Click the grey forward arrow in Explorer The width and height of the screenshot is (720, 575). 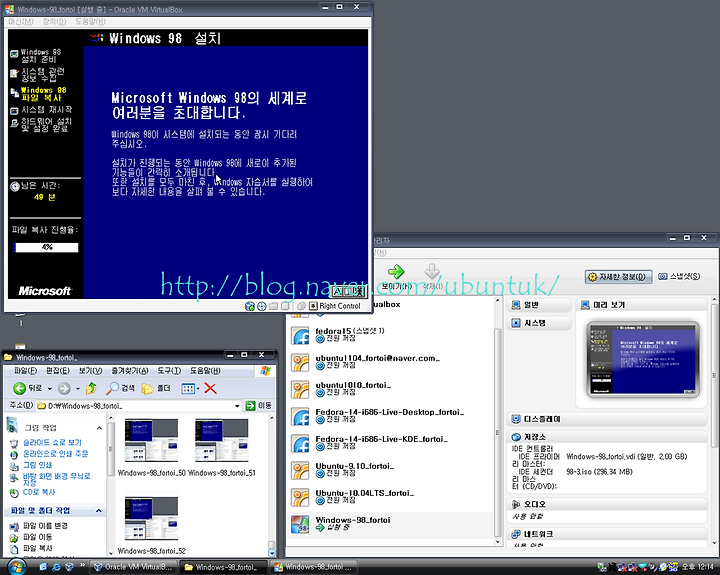pos(64,389)
